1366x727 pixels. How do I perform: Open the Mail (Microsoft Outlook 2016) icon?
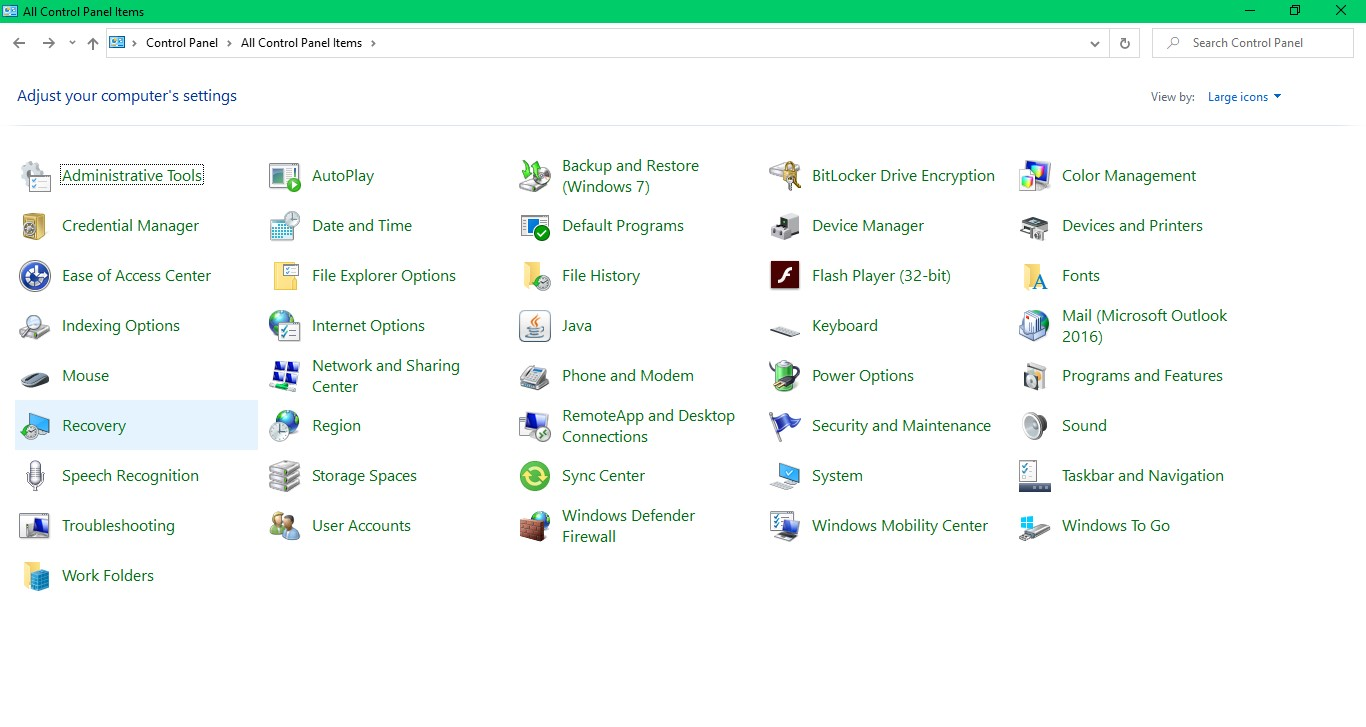click(x=1035, y=326)
